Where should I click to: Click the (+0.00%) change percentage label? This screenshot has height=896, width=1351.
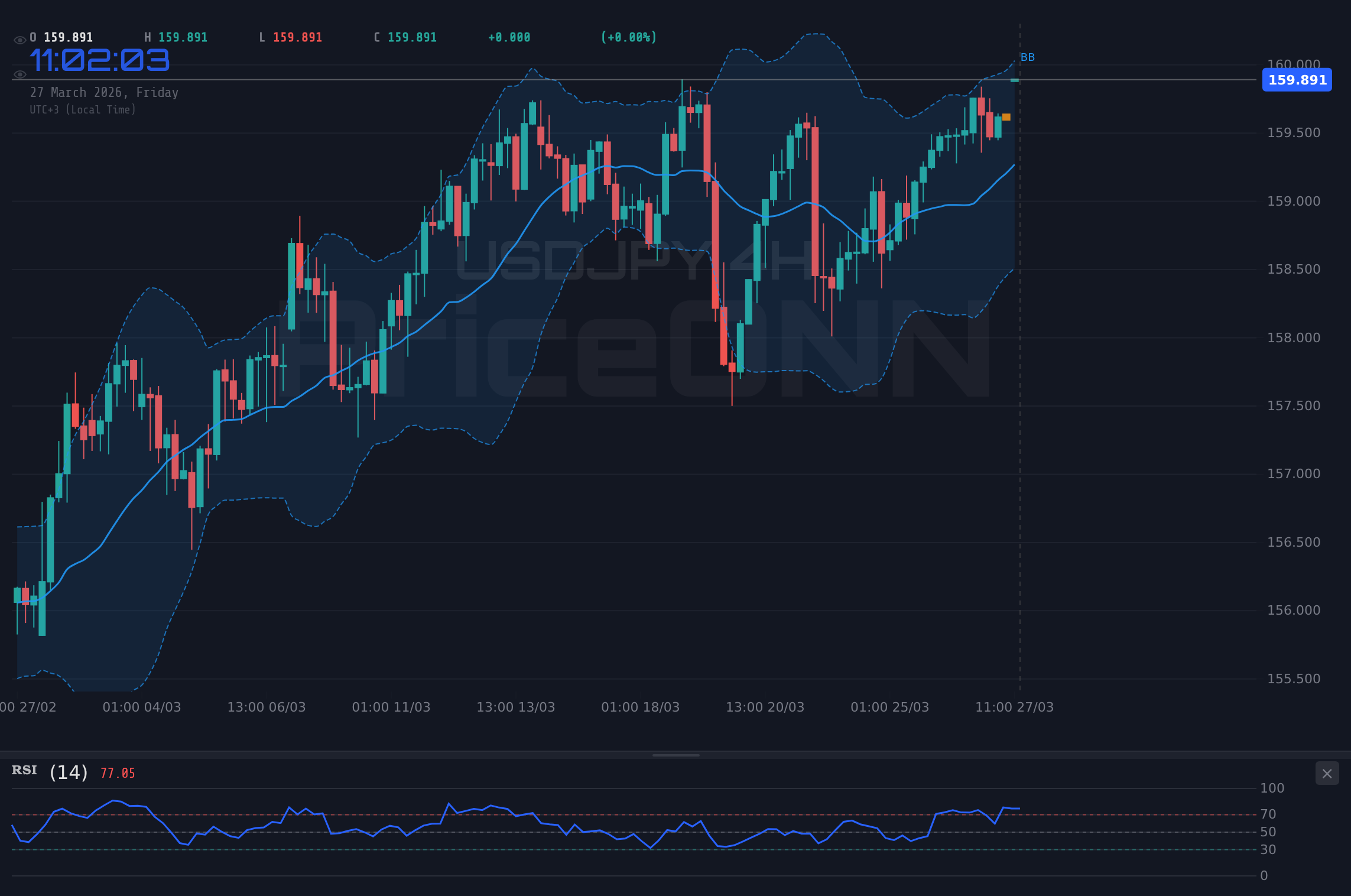[x=628, y=37]
